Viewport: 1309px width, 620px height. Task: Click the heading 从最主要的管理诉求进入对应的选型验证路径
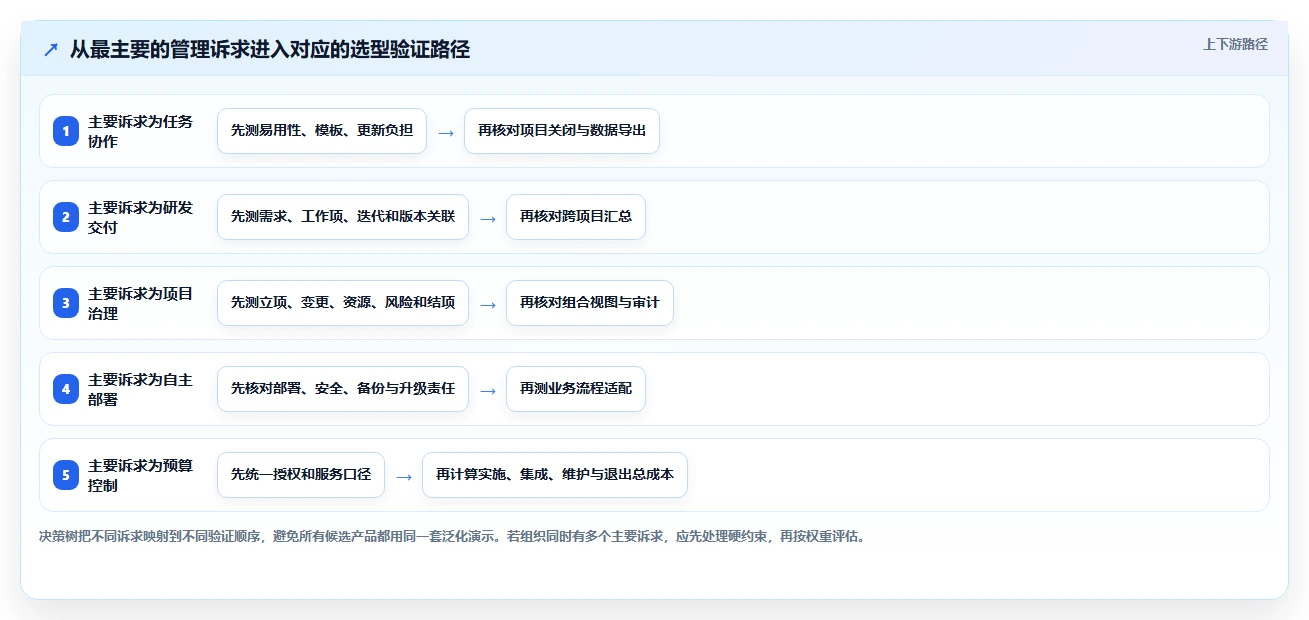pyautogui.click(x=270, y=50)
